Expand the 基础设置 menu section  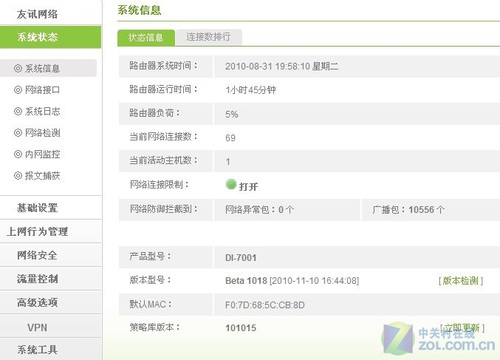coord(50,208)
